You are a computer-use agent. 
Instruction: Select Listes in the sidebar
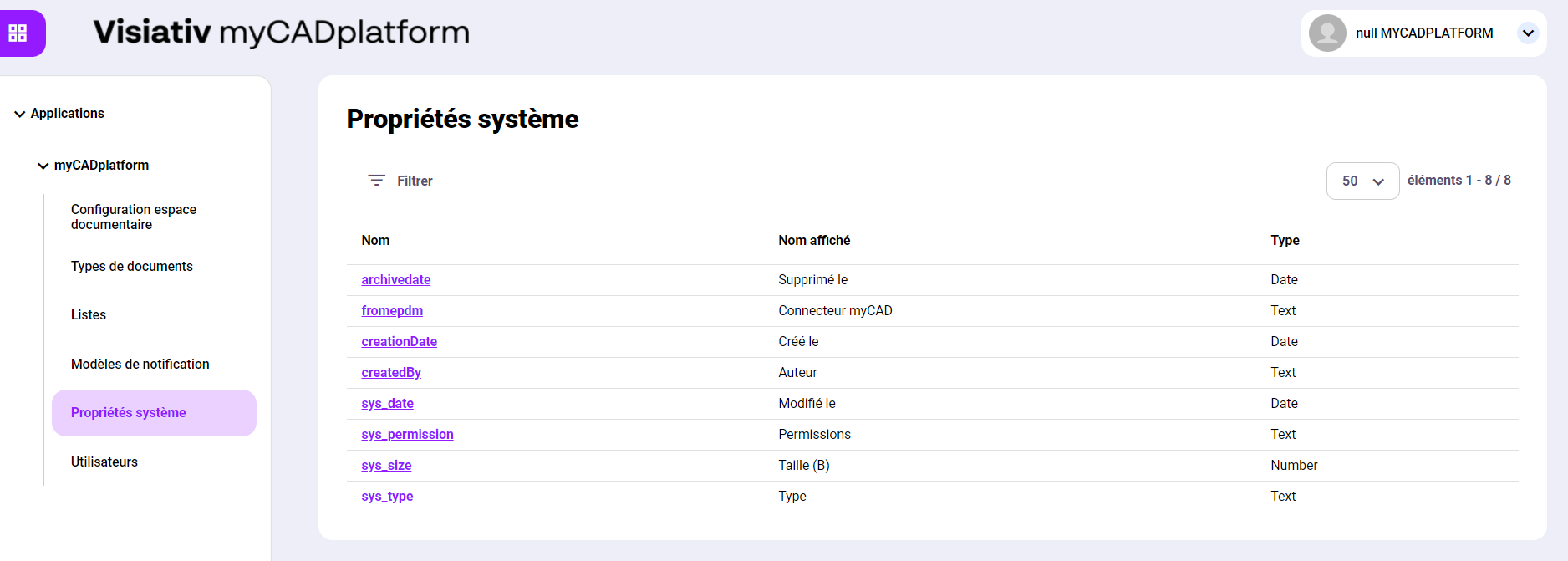89,315
